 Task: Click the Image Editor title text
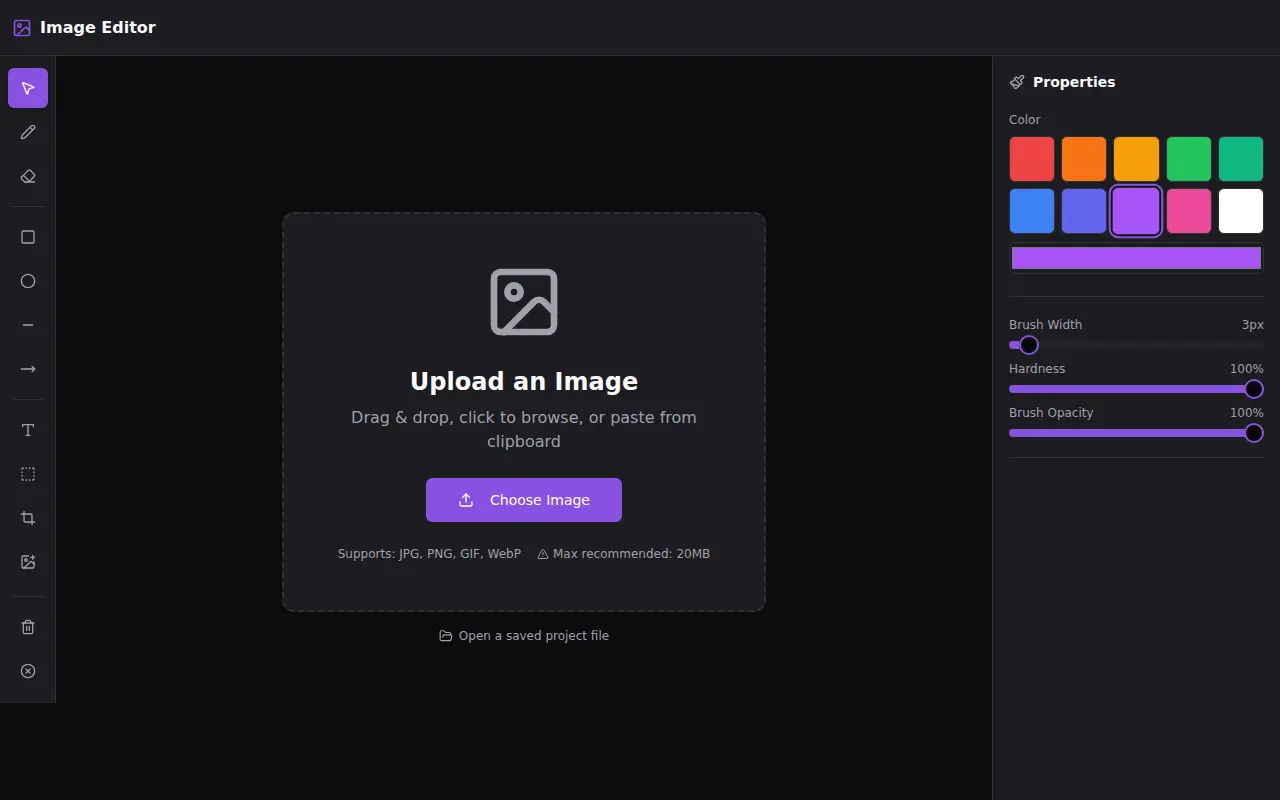(x=98, y=28)
